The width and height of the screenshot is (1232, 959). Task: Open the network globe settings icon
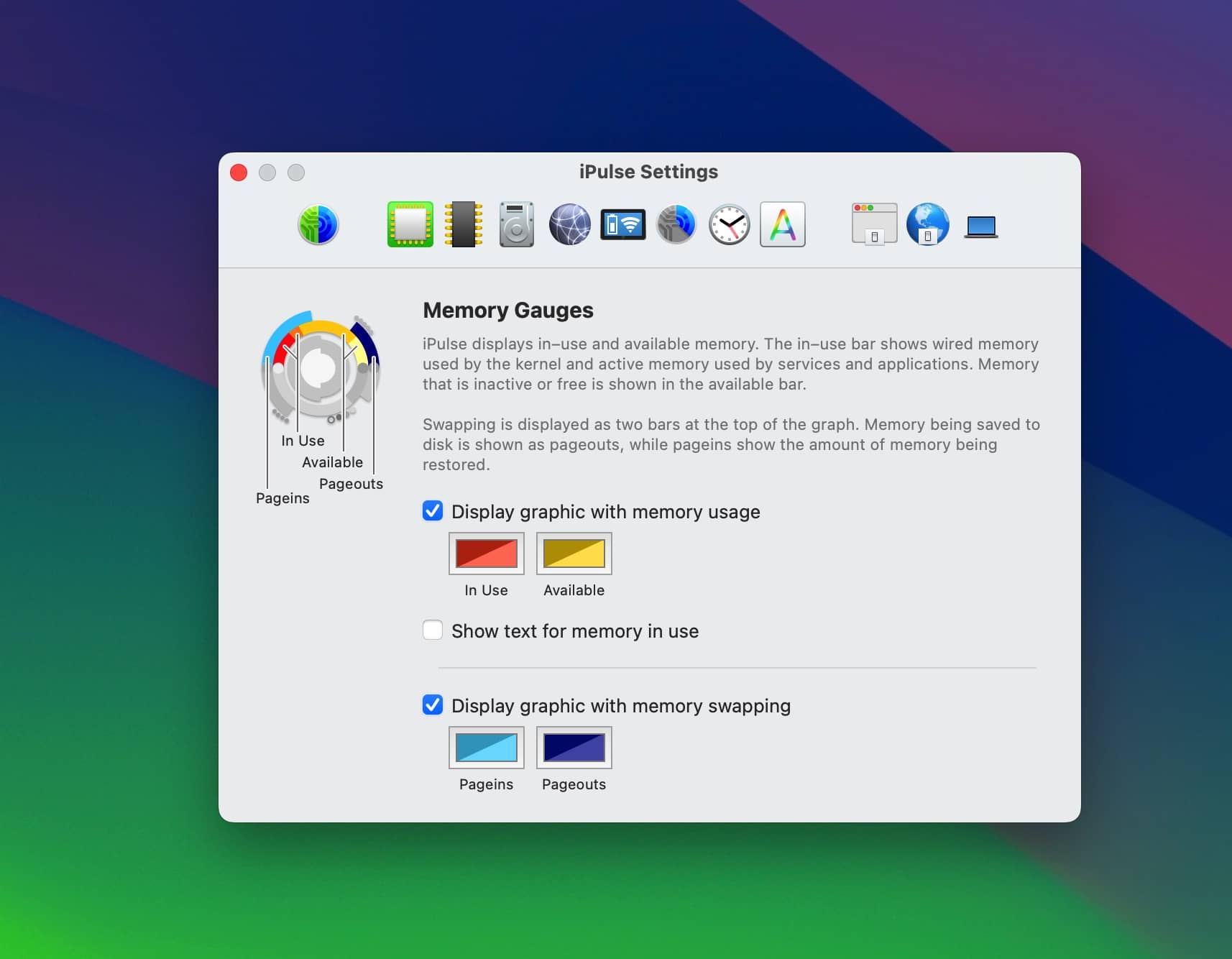pyautogui.click(x=570, y=224)
